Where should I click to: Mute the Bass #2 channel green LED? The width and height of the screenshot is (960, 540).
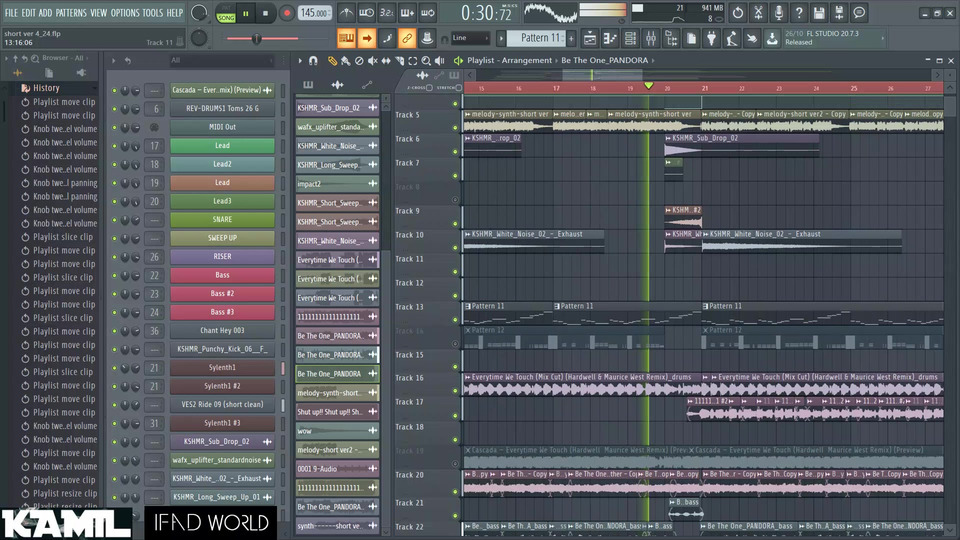click(x=114, y=294)
